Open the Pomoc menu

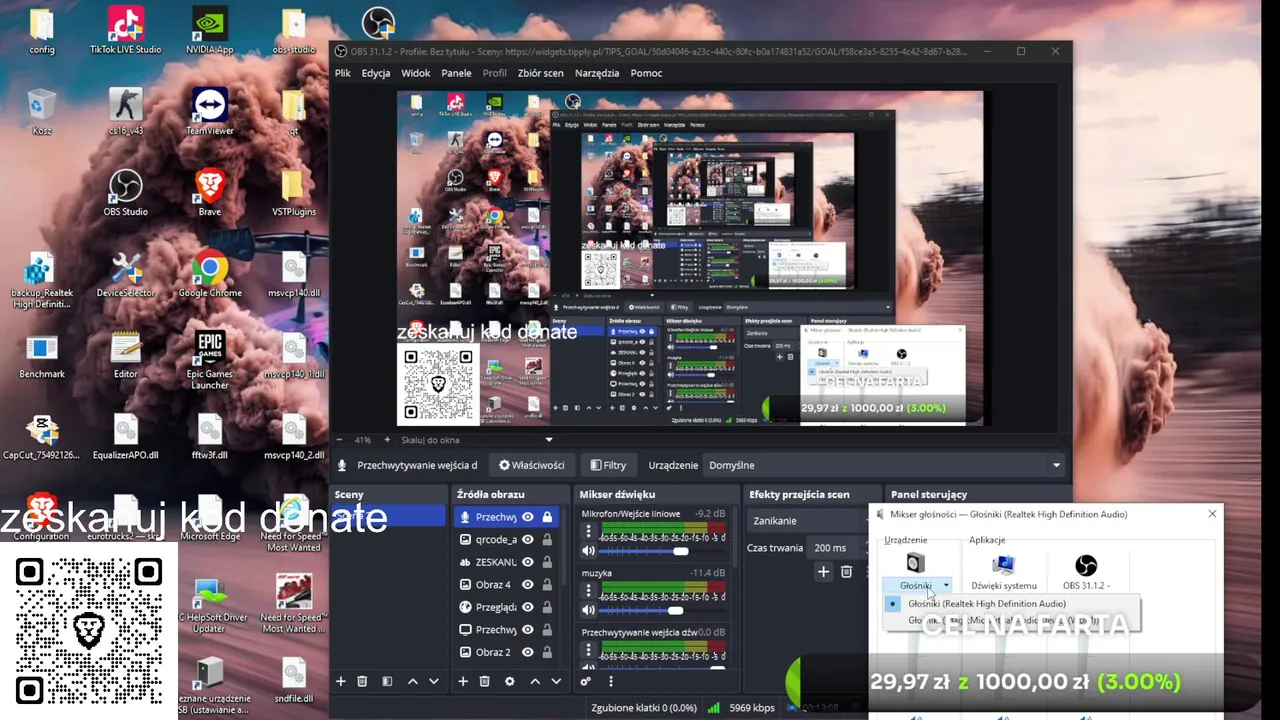[646, 73]
